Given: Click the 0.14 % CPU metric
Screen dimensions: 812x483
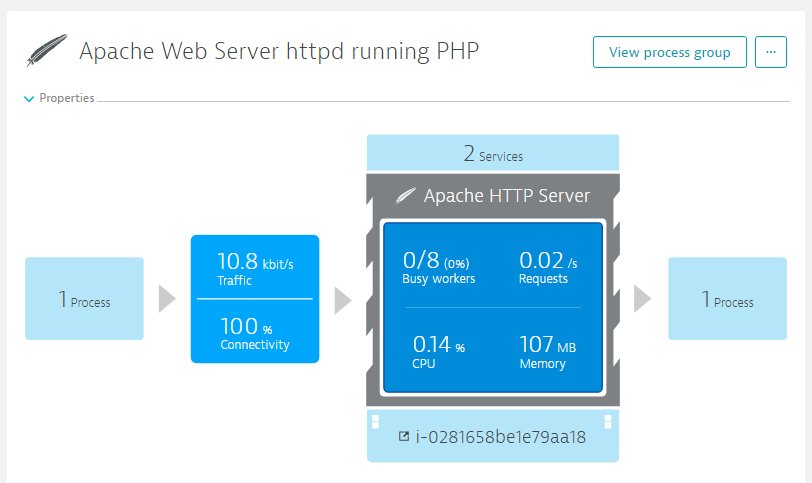Looking at the screenshot, I should coord(439,352).
